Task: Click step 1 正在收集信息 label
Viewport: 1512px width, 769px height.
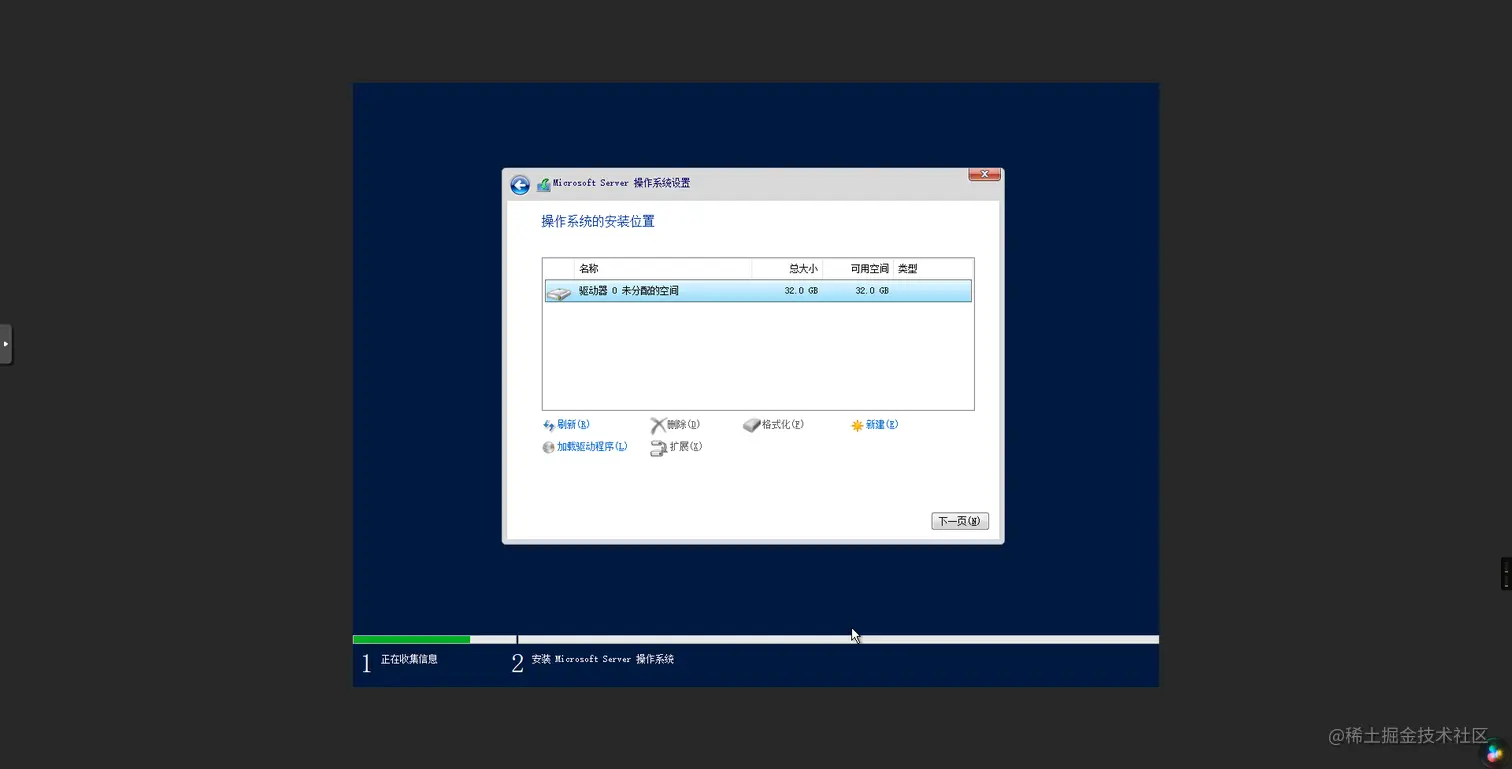Action: coord(409,660)
